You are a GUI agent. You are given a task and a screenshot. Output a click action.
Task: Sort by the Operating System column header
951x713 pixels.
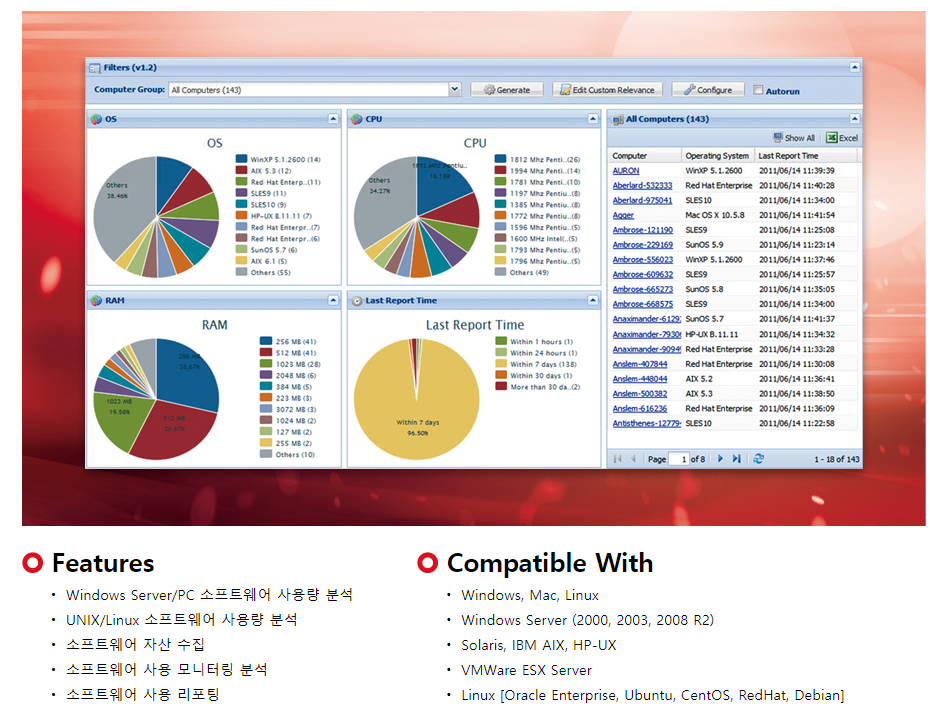[717, 156]
